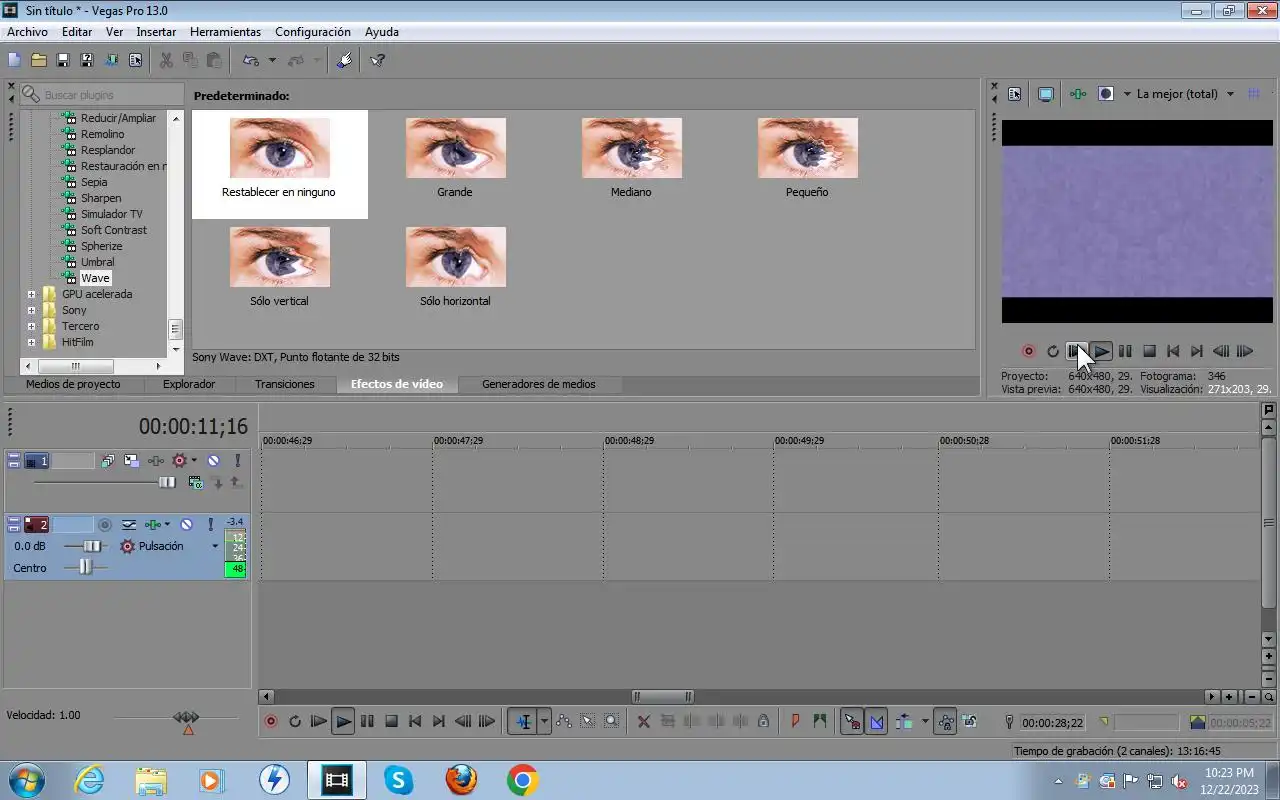
Task: Click compositing mode icon on track 1
Action: tap(196, 482)
